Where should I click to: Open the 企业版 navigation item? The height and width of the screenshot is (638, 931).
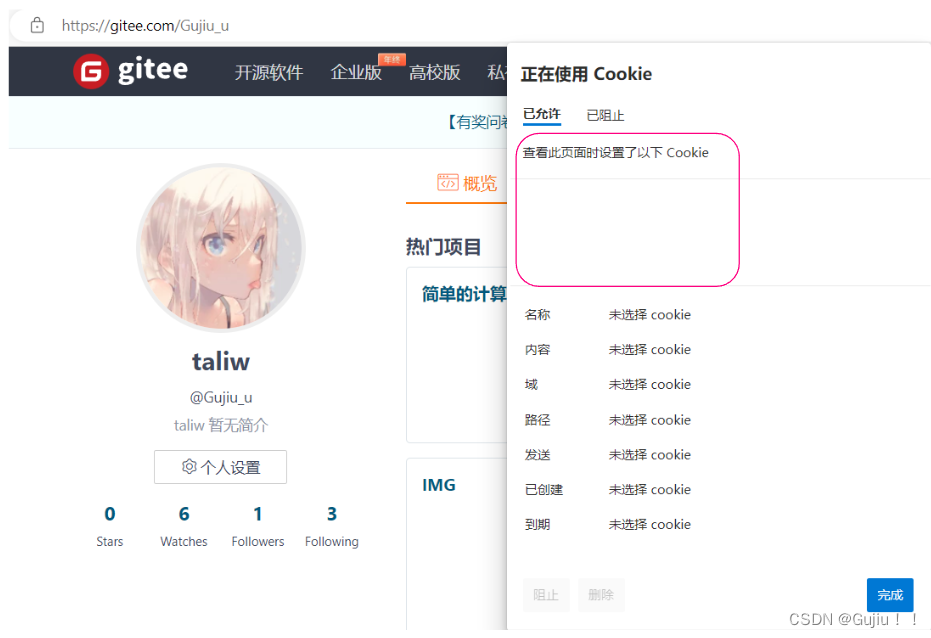(x=356, y=72)
